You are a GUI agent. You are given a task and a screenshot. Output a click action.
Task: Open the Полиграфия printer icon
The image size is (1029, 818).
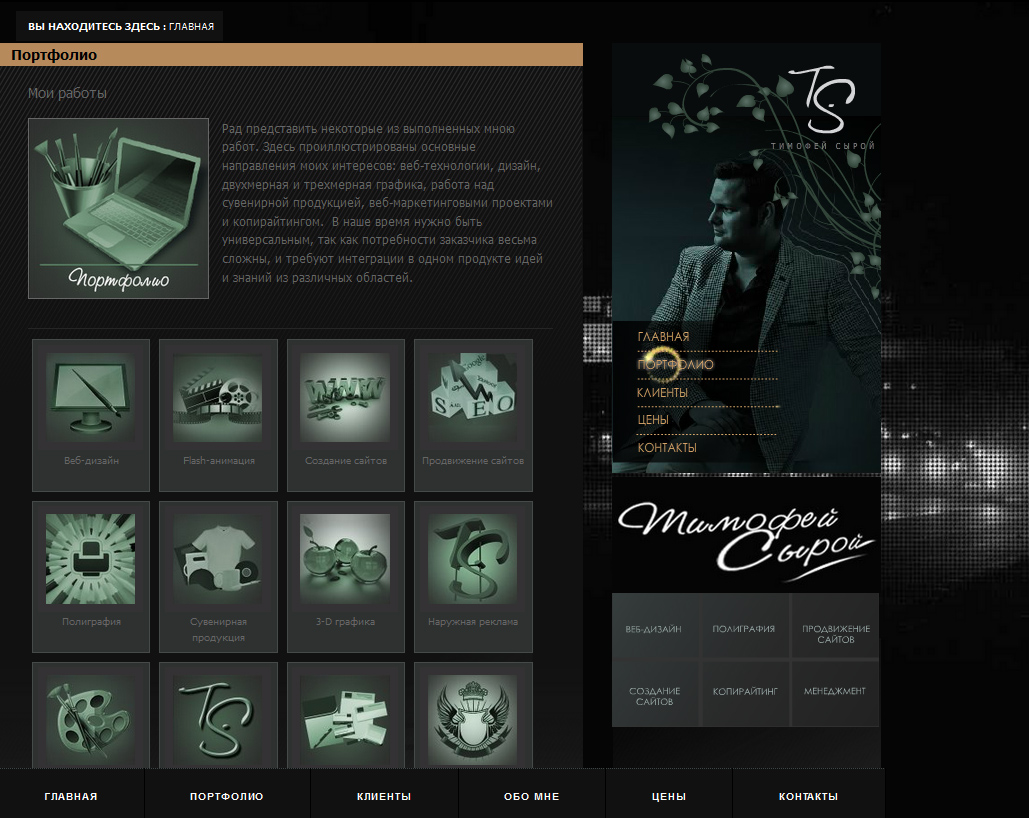[x=91, y=559]
